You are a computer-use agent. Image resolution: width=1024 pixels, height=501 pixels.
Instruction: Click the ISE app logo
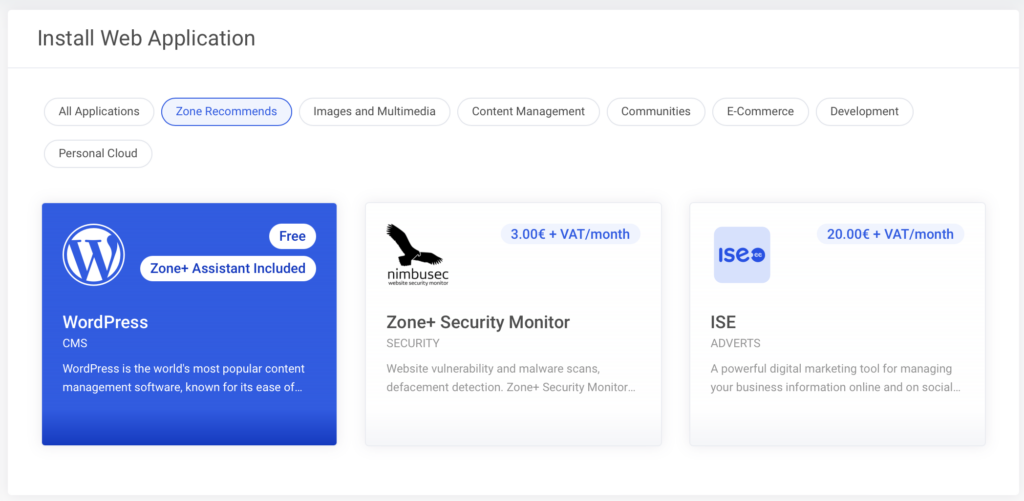click(x=741, y=254)
